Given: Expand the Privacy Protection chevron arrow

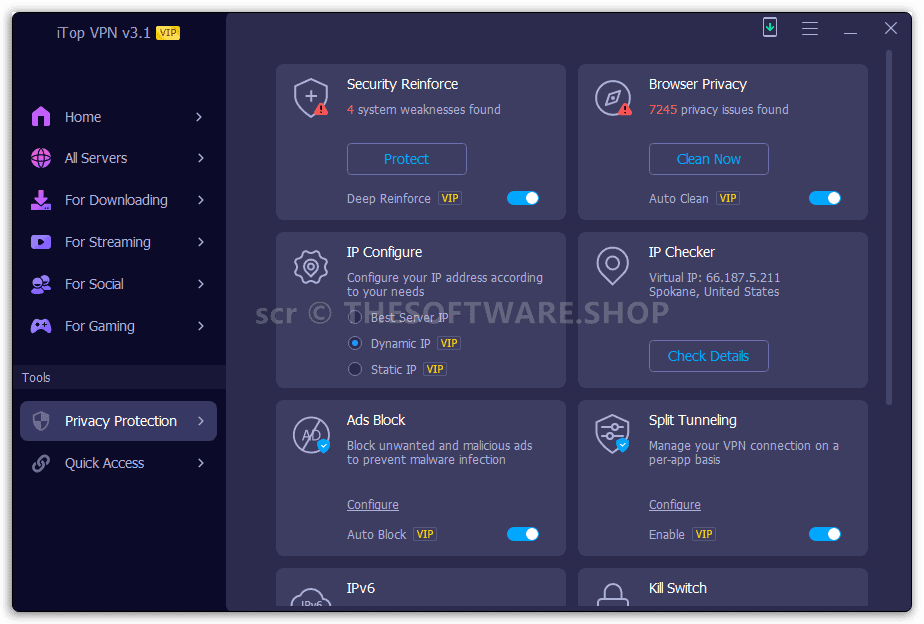Looking at the screenshot, I should click(201, 421).
